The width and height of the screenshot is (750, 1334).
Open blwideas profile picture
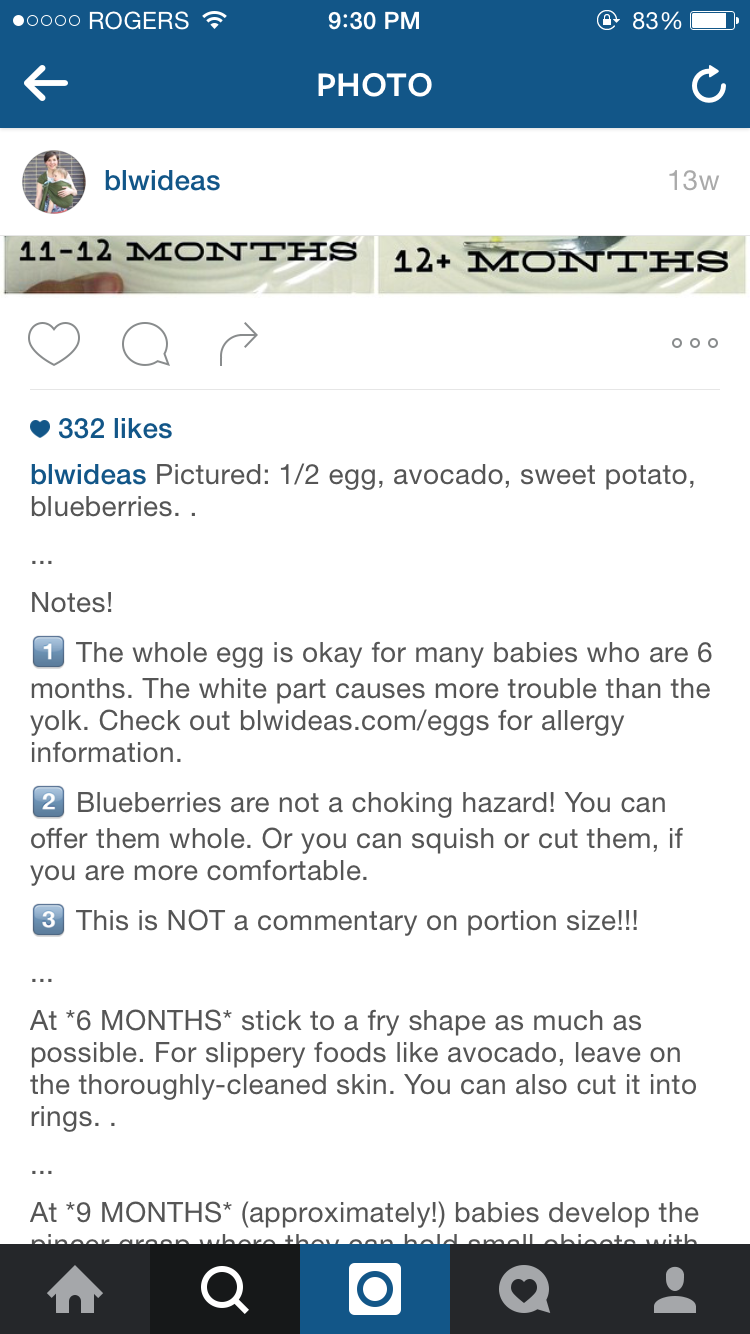54,181
